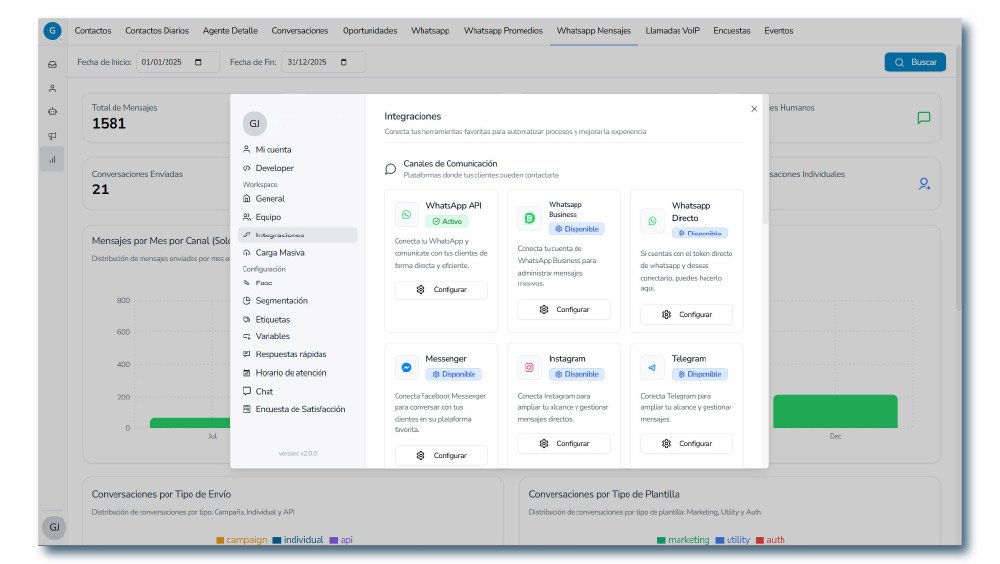1000x564 pixels.
Task: Click the Canales de Comunicación speech bubble icon
Action: click(x=390, y=169)
